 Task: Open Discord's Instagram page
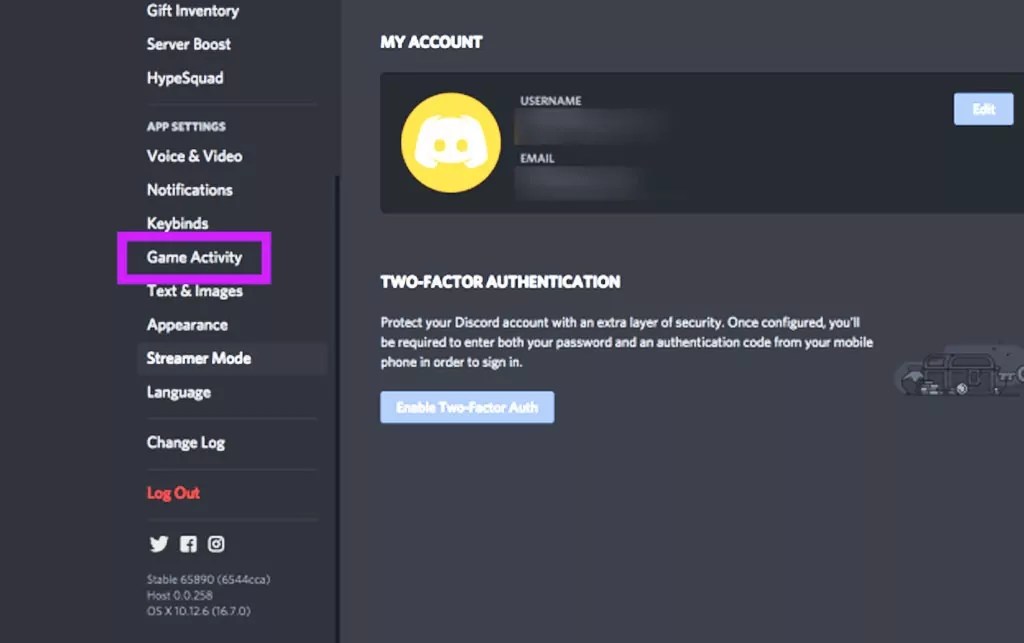(216, 544)
